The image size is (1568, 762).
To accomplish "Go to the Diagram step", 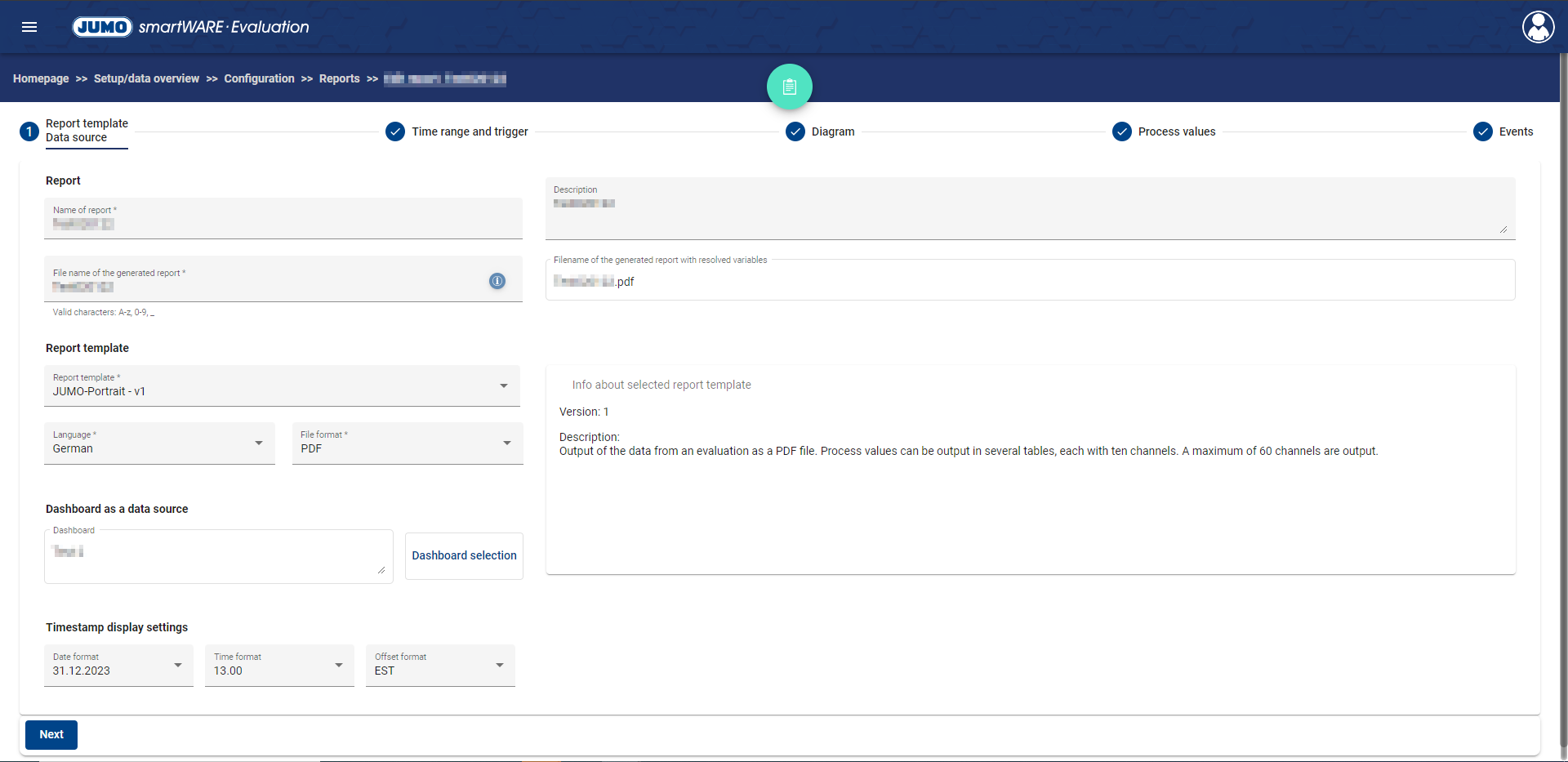I will [x=821, y=131].
